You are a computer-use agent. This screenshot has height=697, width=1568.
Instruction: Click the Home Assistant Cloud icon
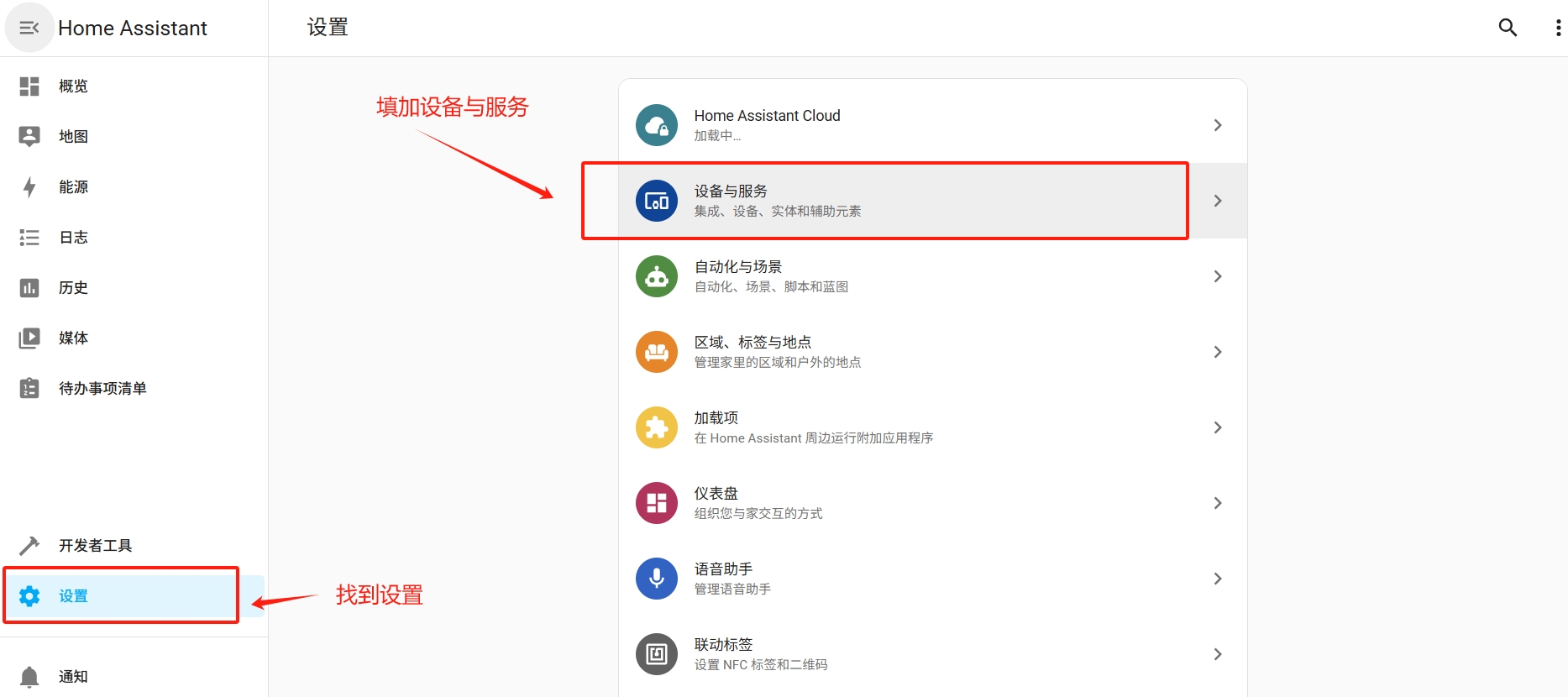tap(657, 125)
